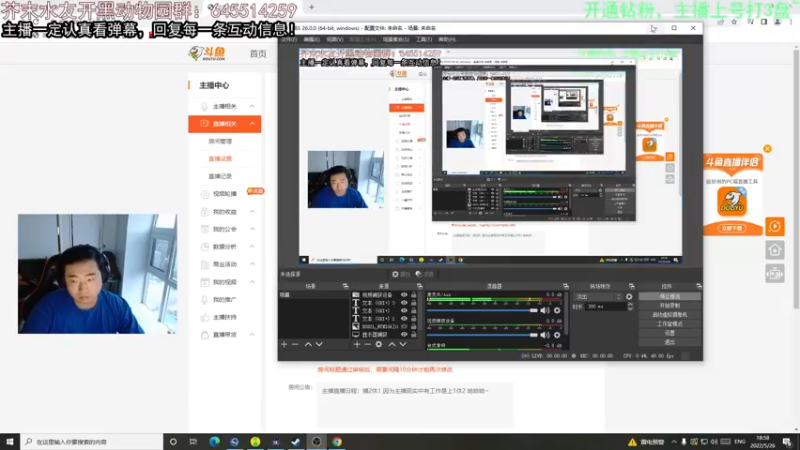Toggle visibility of 文本 (GDI+) 3 source

[x=404, y=303]
